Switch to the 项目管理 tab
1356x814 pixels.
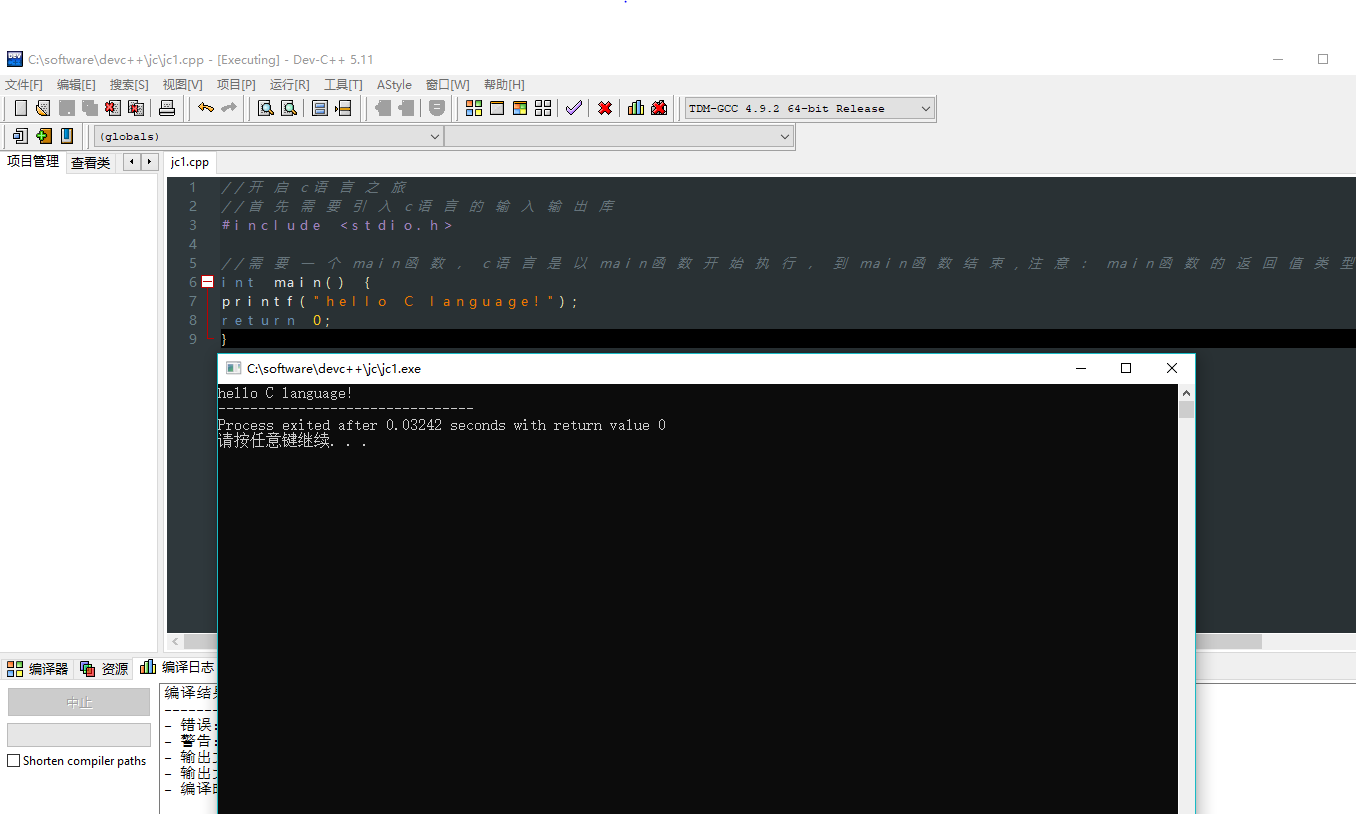point(33,162)
